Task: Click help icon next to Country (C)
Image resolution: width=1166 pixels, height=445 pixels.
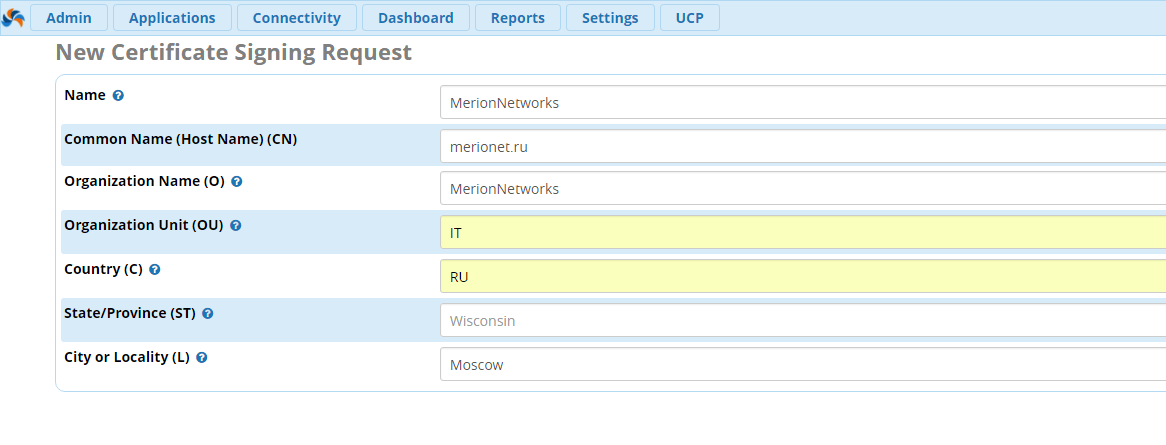Action: coord(155,270)
